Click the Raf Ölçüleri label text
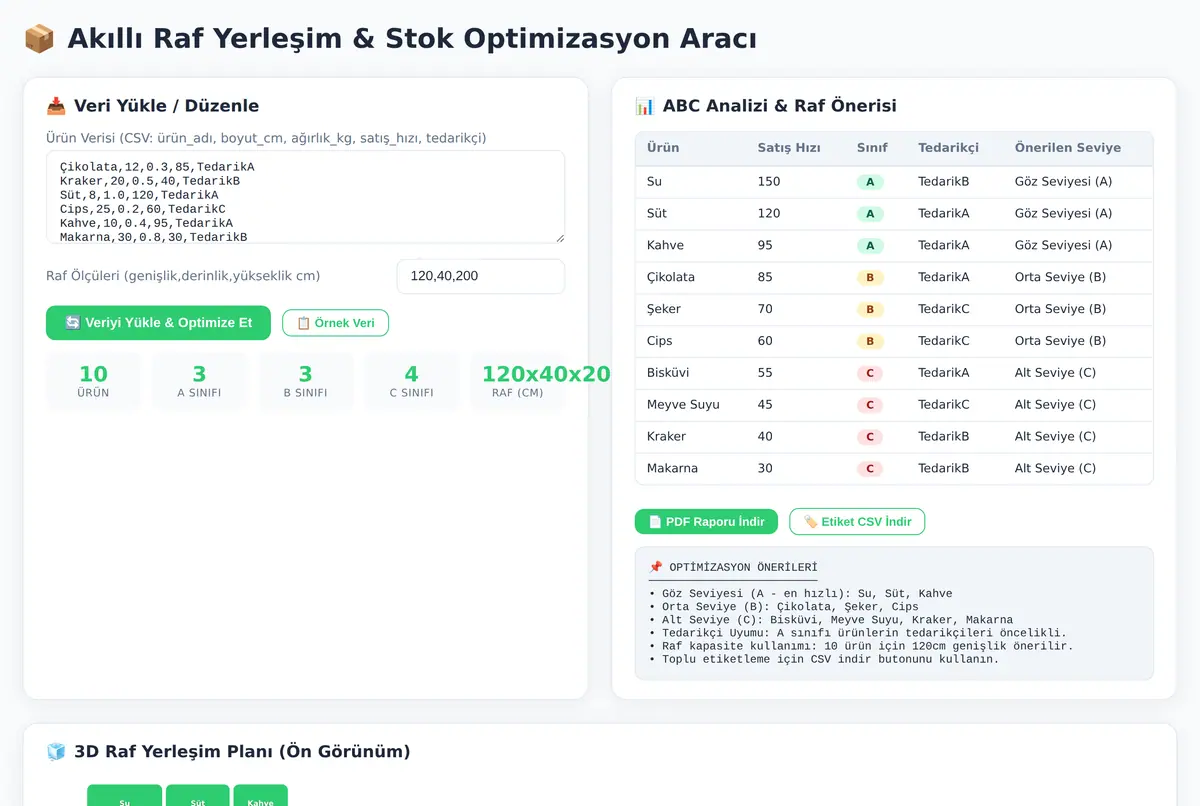1200x806 pixels. tap(183, 276)
